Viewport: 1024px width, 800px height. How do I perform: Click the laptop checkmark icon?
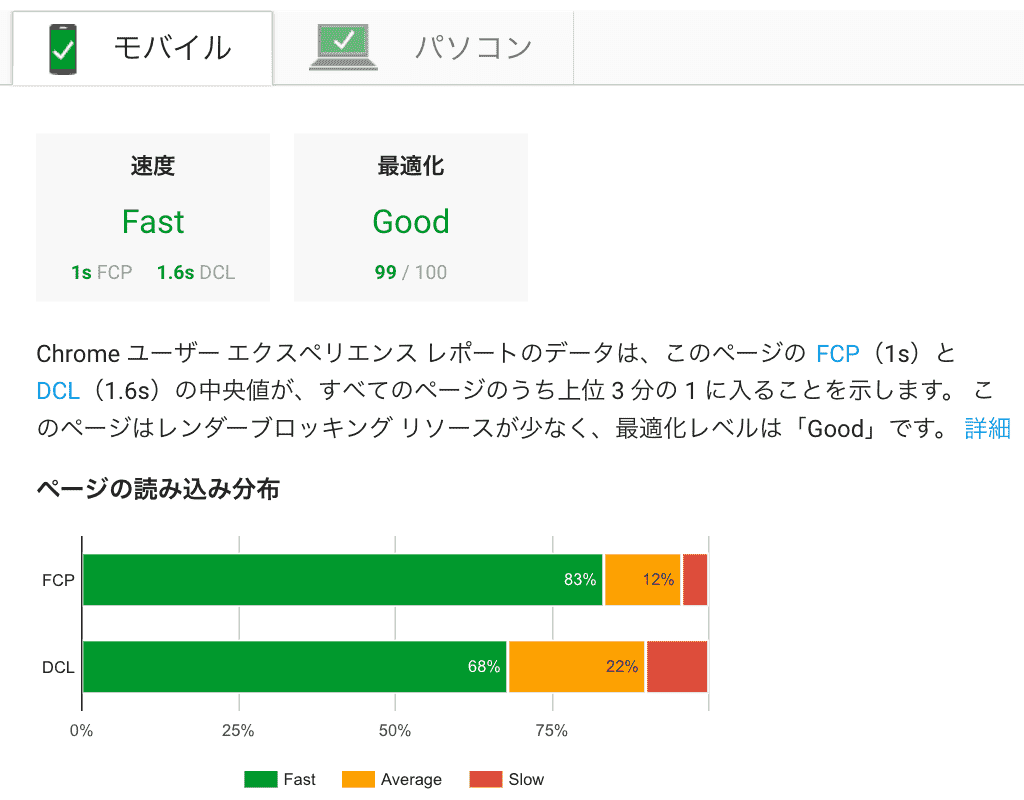click(343, 47)
